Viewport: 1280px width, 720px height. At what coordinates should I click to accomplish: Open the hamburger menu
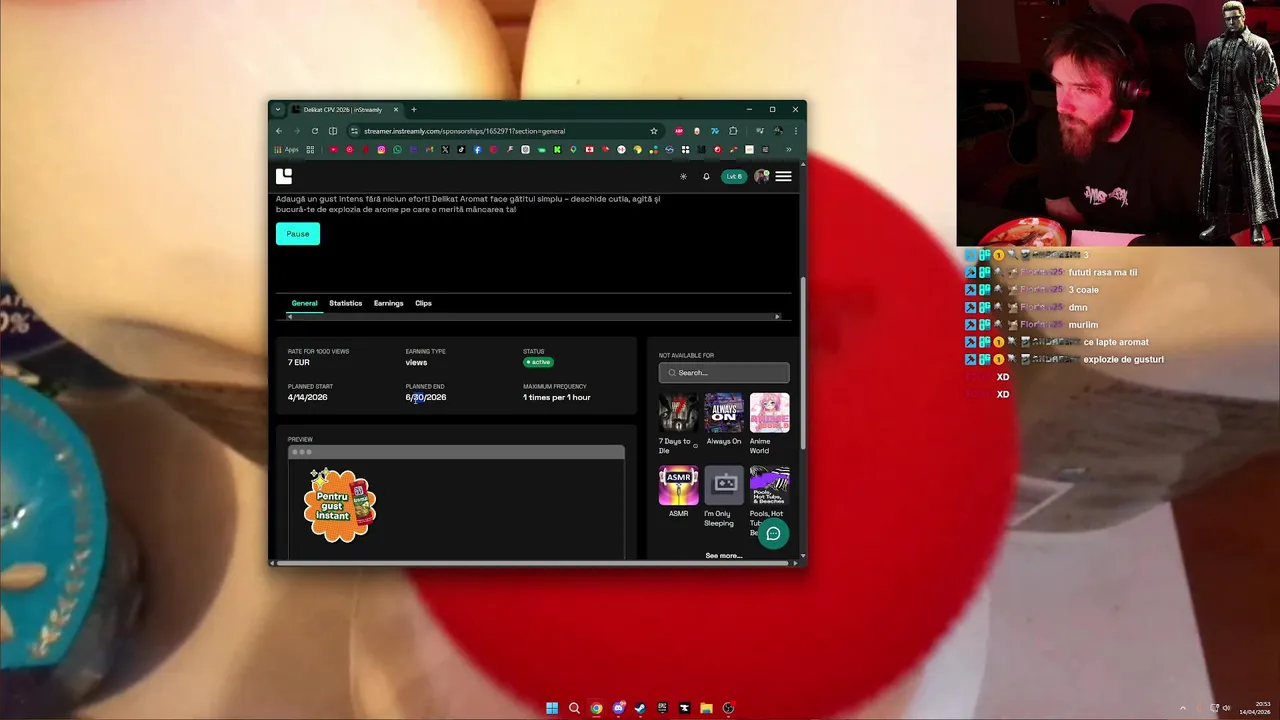[x=783, y=176]
